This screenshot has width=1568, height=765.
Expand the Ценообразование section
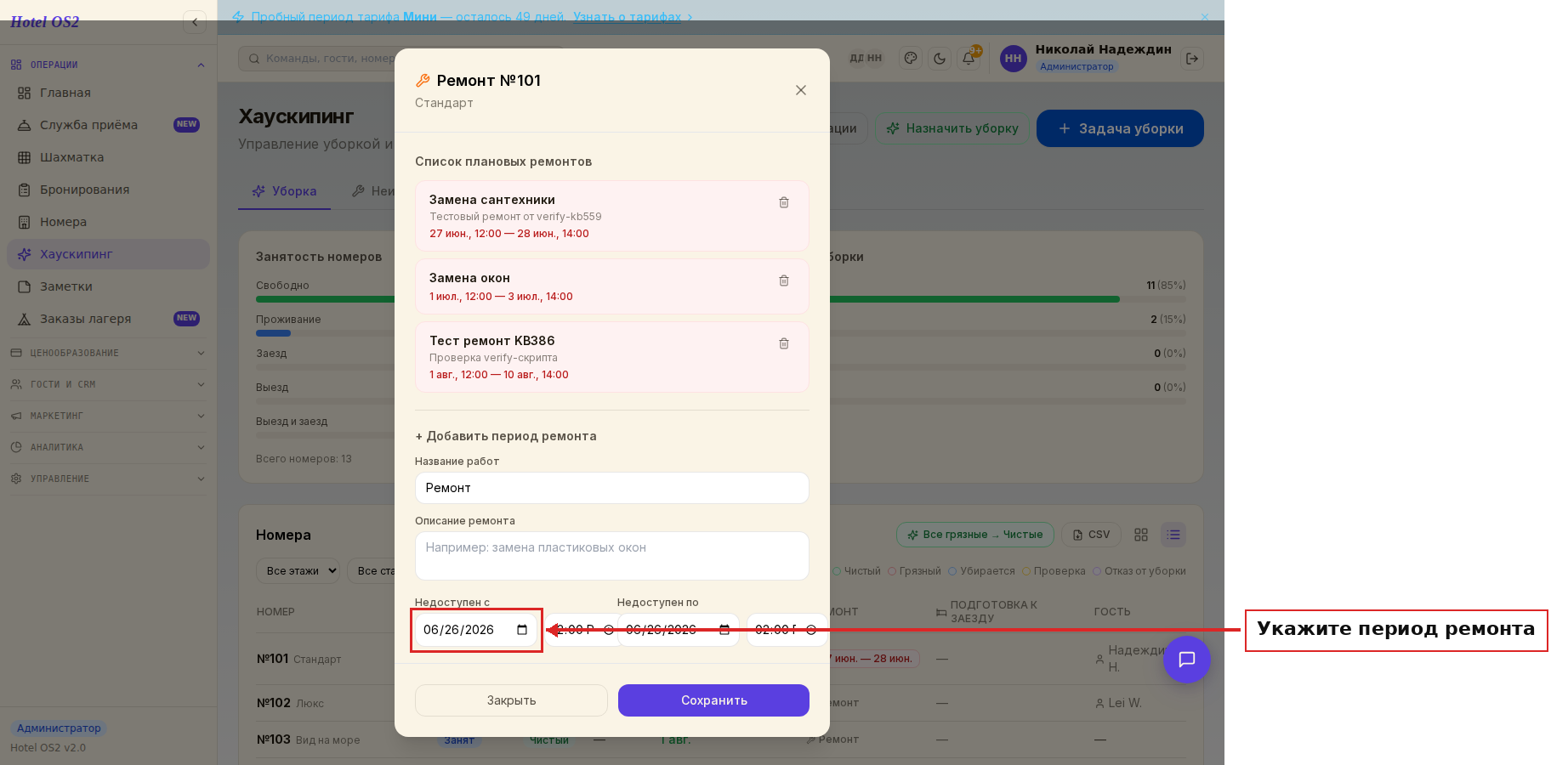pos(108,353)
